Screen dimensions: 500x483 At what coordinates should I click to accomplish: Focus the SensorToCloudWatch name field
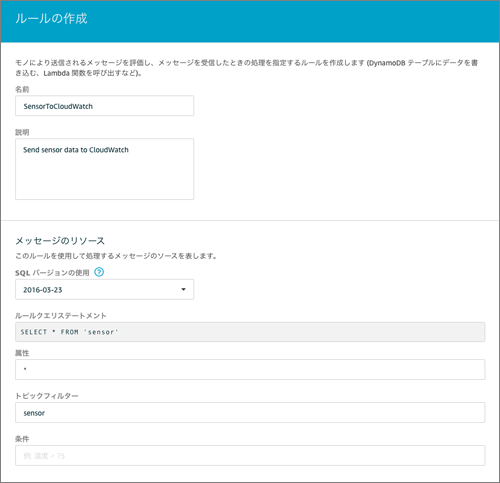coord(104,106)
